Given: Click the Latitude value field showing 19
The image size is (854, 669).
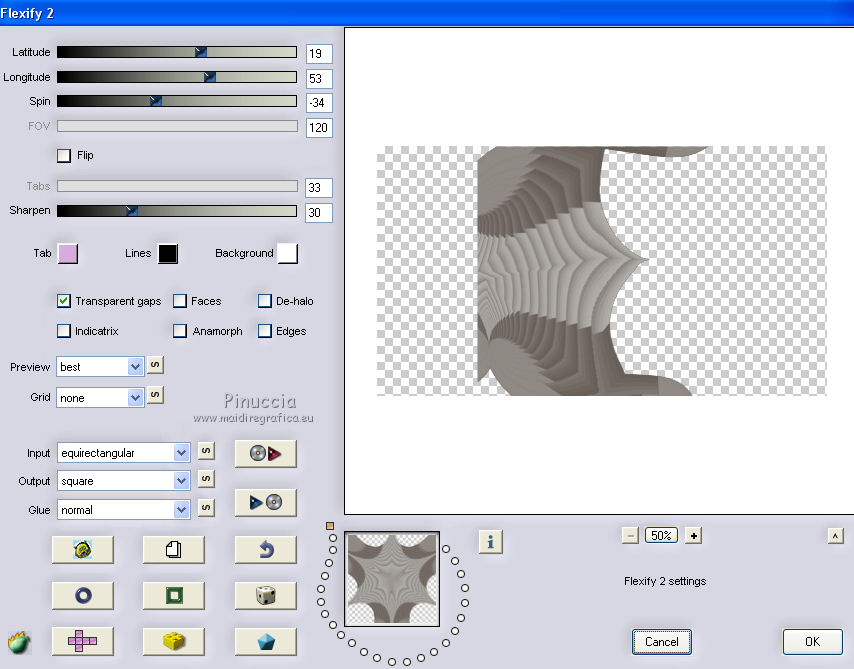Looking at the screenshot, I should pos(319,53).
